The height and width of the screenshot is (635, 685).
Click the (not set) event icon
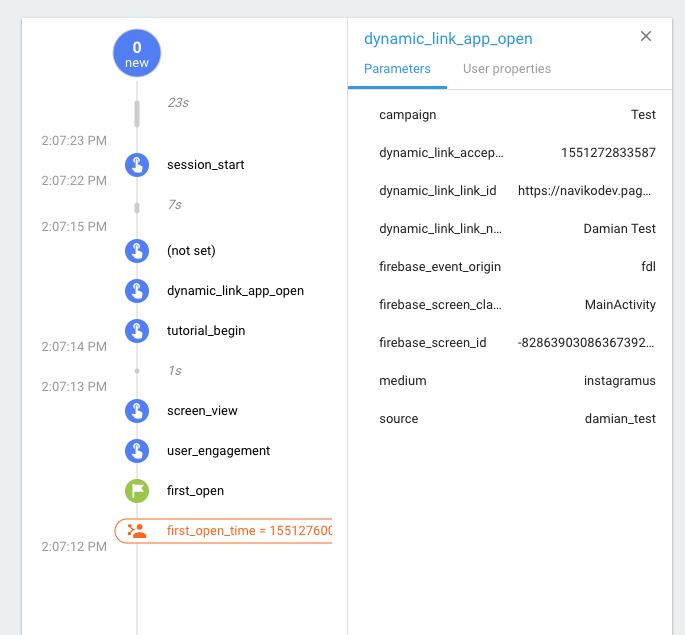click(137, 251)
